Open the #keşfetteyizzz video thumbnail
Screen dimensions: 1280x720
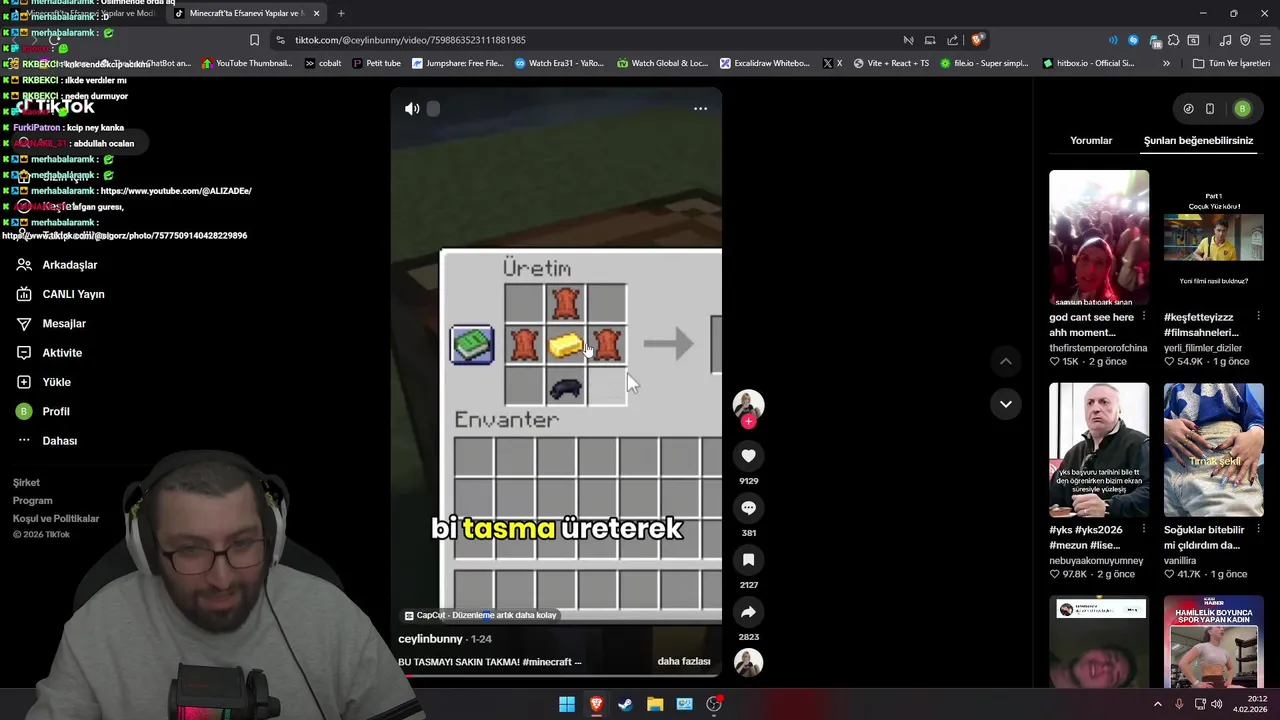1213,237
